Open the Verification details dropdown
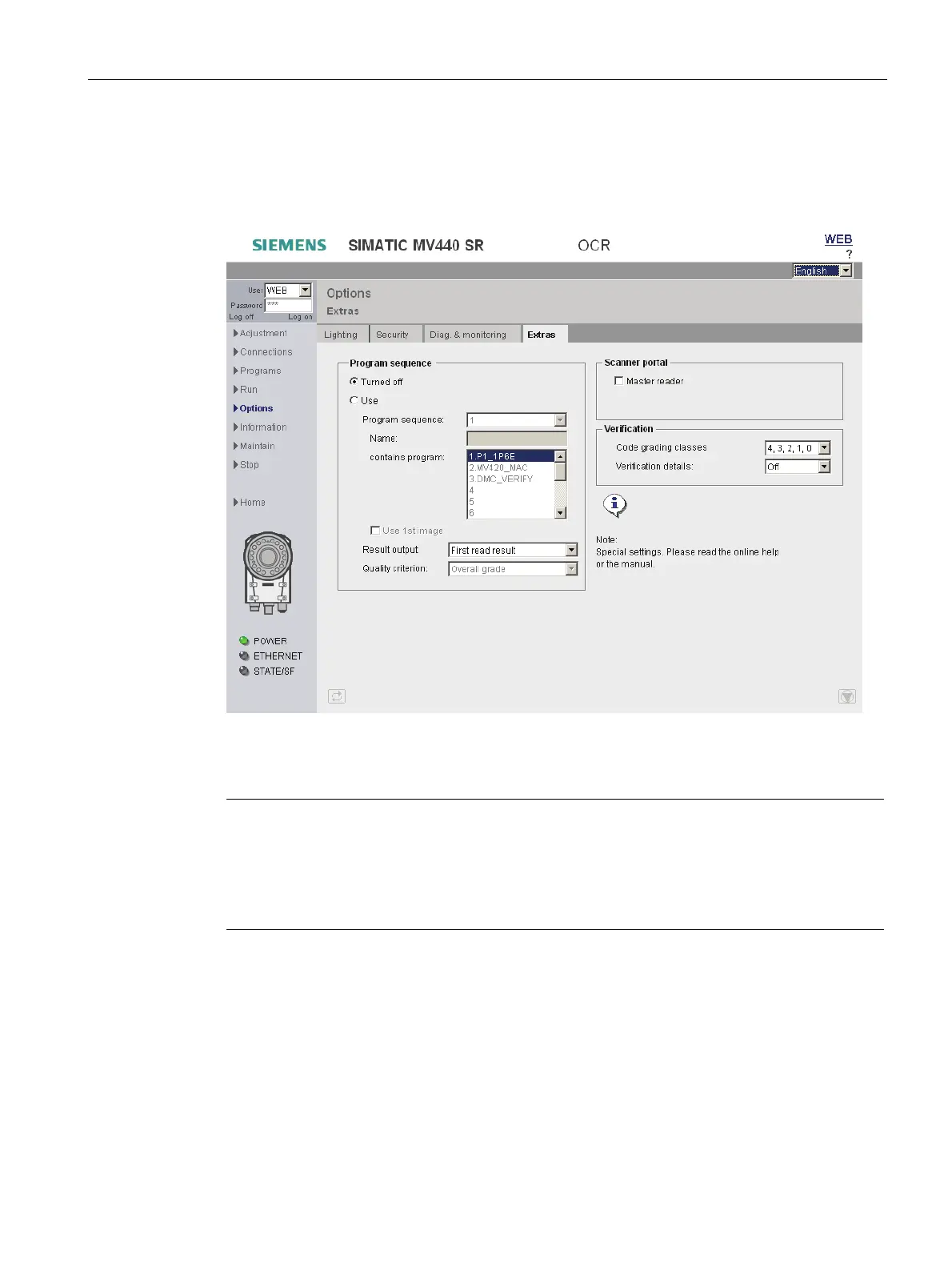 pyautogui.click(x=798, y=467)
